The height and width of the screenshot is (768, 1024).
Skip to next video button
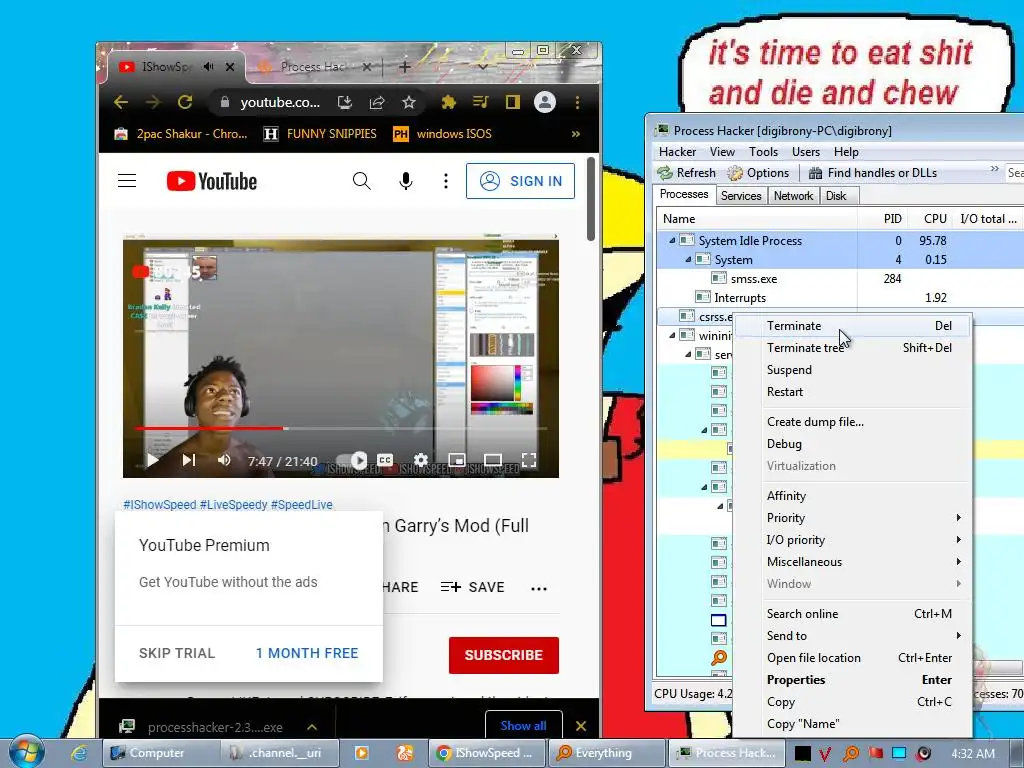point(189,460)
